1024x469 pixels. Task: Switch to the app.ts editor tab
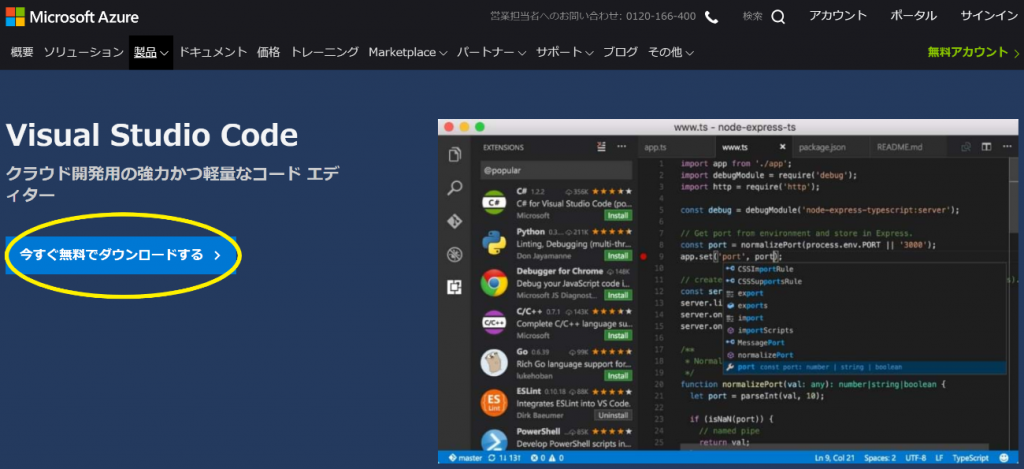point(675,147)
